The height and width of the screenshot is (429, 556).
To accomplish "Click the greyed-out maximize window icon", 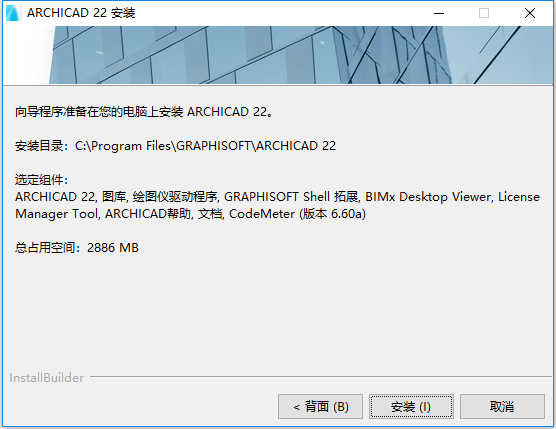I will [x=484, y=13].
